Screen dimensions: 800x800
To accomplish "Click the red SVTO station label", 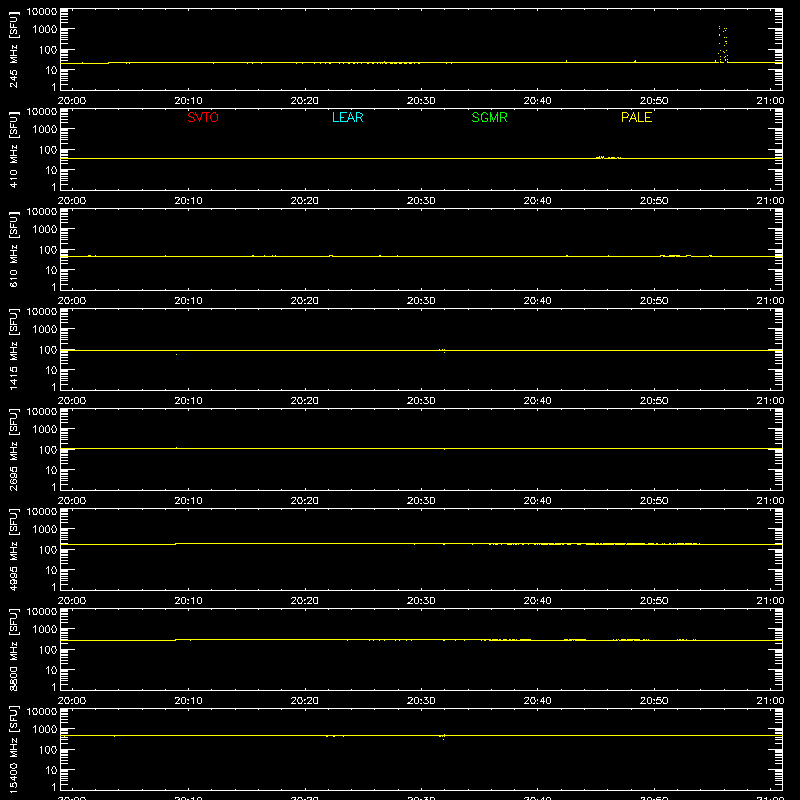I will (203, 117).
